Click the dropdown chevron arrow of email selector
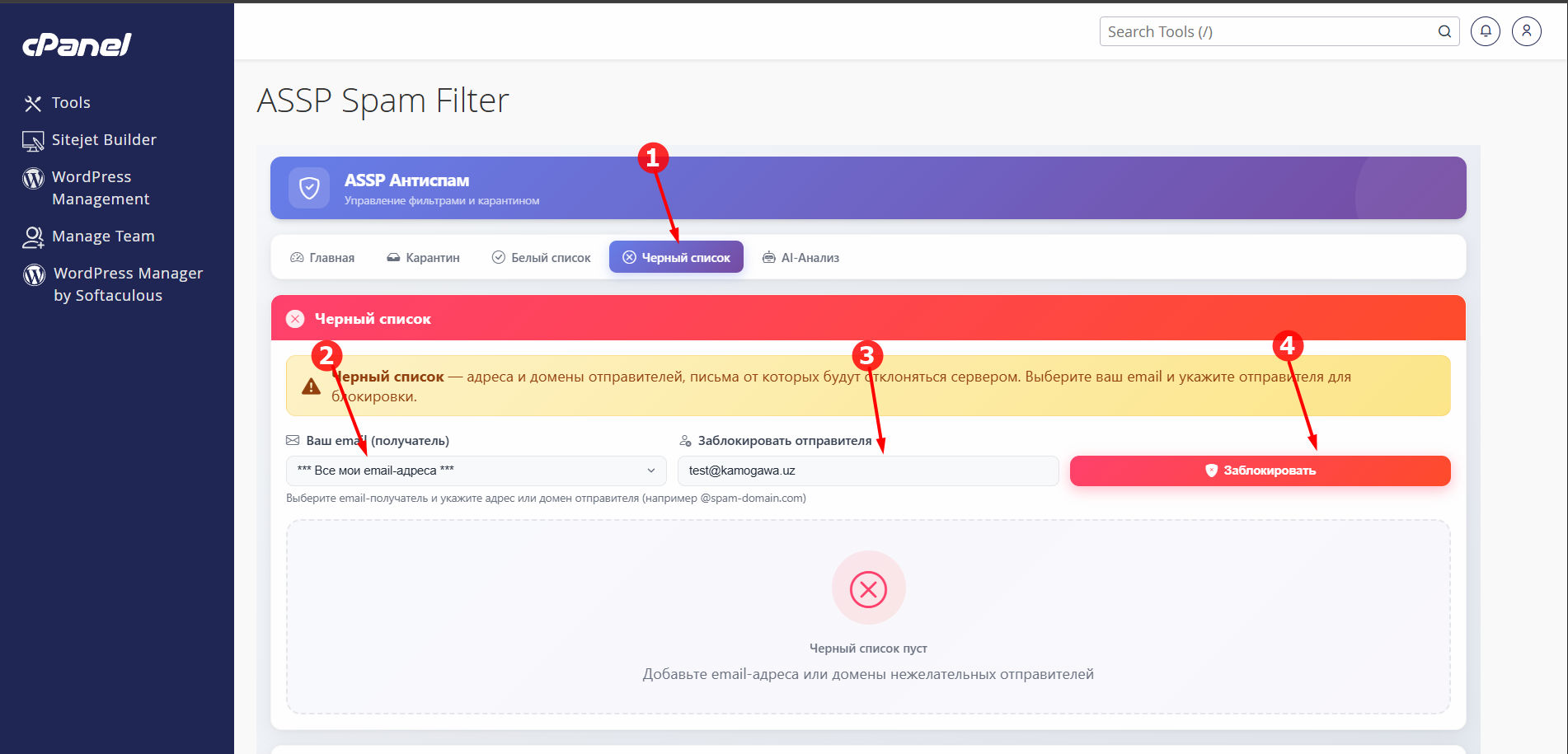The image size is (1568, 754). point(650,471)
